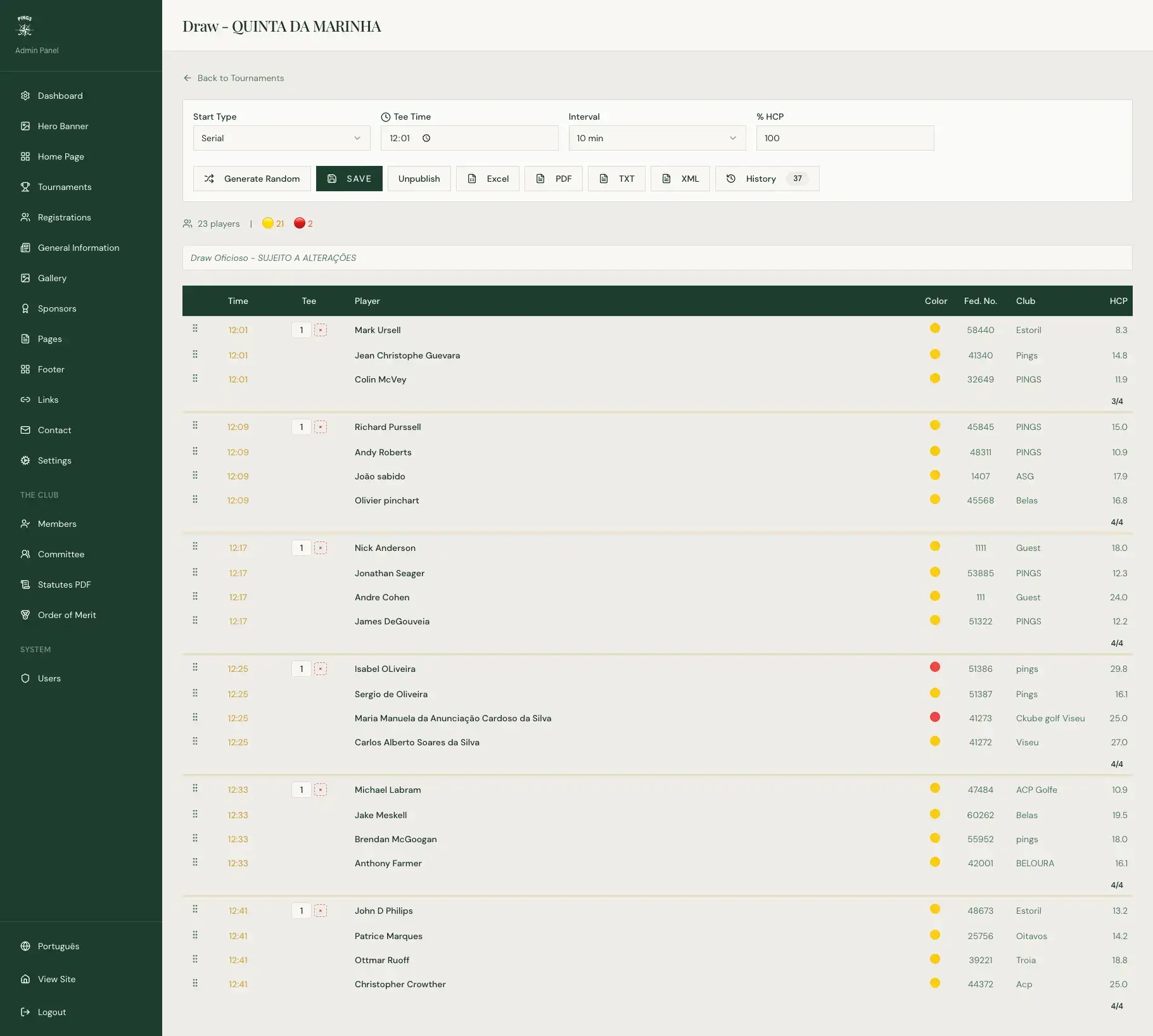Image resolution: width=1153 pixels, height=1036 pixels.
Task: Click the drag handle for Nick Anderson
Action: tap(195, 546)
